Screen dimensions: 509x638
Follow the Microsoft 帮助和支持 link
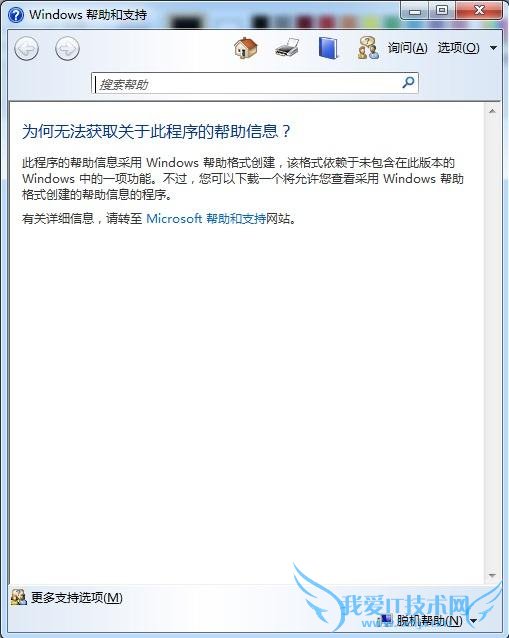pos(206,218)
